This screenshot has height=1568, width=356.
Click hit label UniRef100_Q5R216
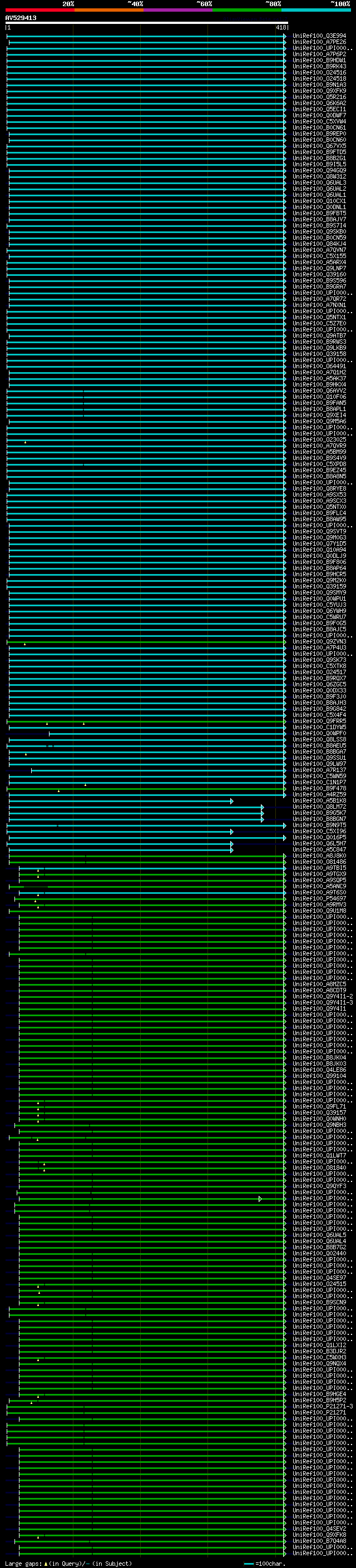319,97
